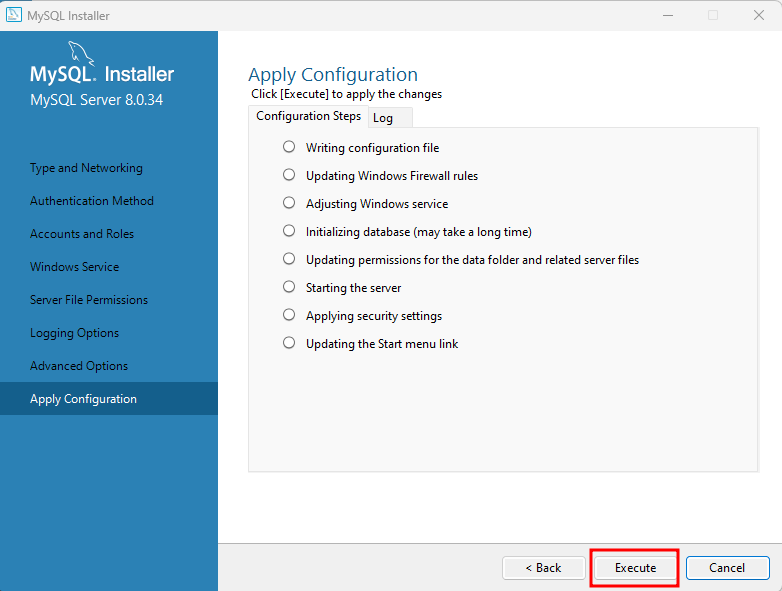Click the MySQL dolphin logo in sidebar

click(x=81, y=53)
